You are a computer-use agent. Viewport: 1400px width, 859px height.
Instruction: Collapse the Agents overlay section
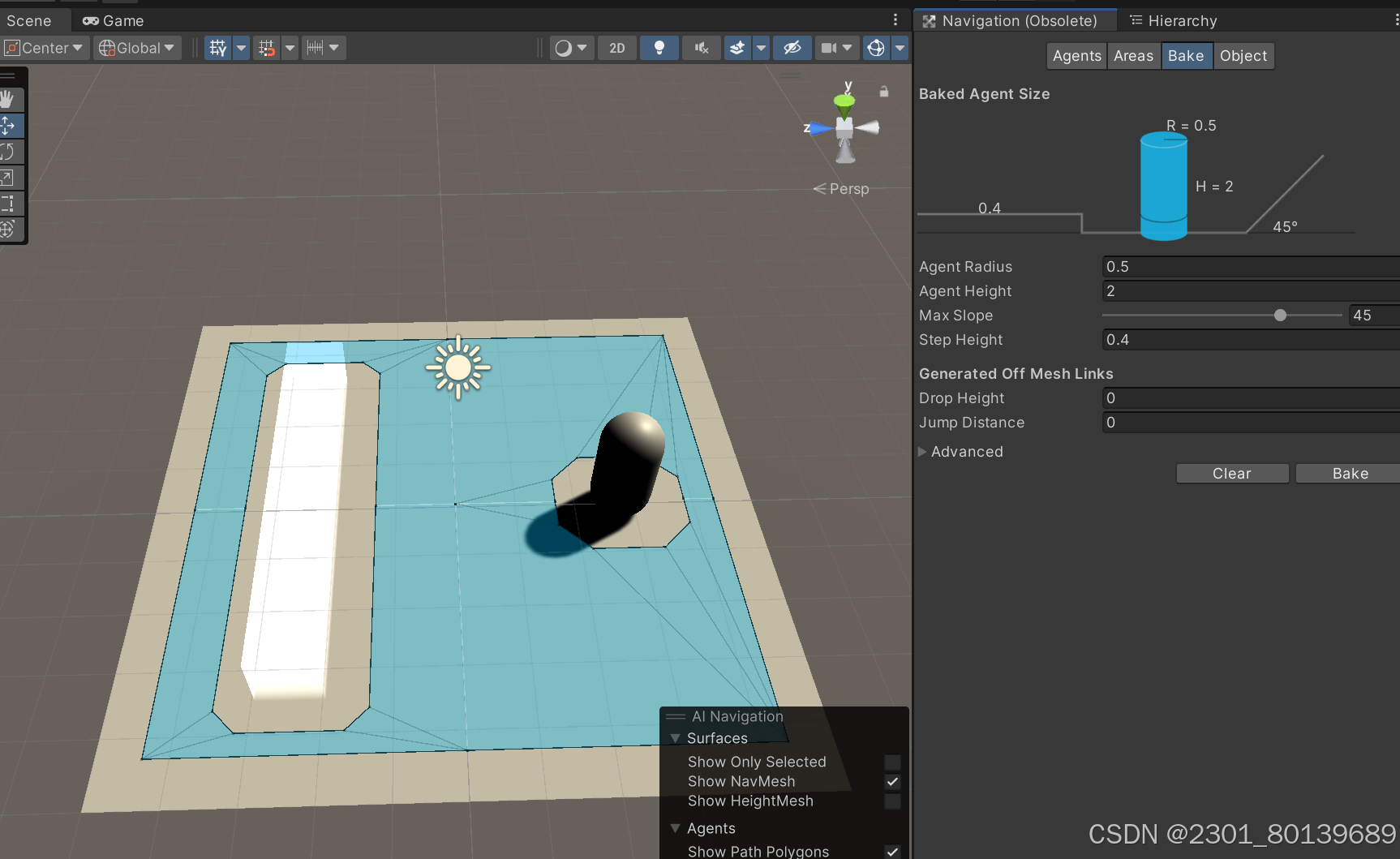(x=675, y=828)
